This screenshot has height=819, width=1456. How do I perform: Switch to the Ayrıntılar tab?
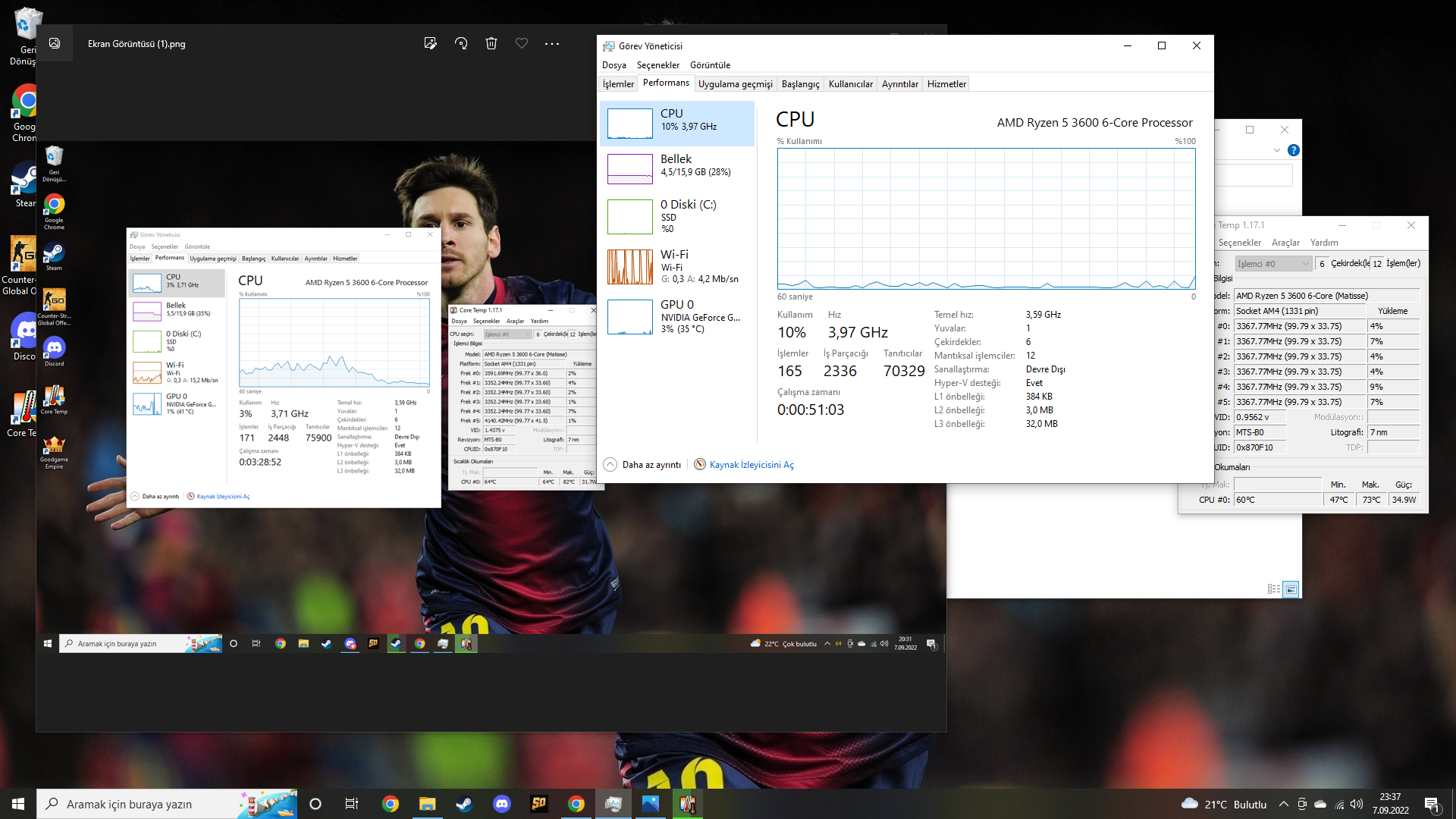pos(900,84)
